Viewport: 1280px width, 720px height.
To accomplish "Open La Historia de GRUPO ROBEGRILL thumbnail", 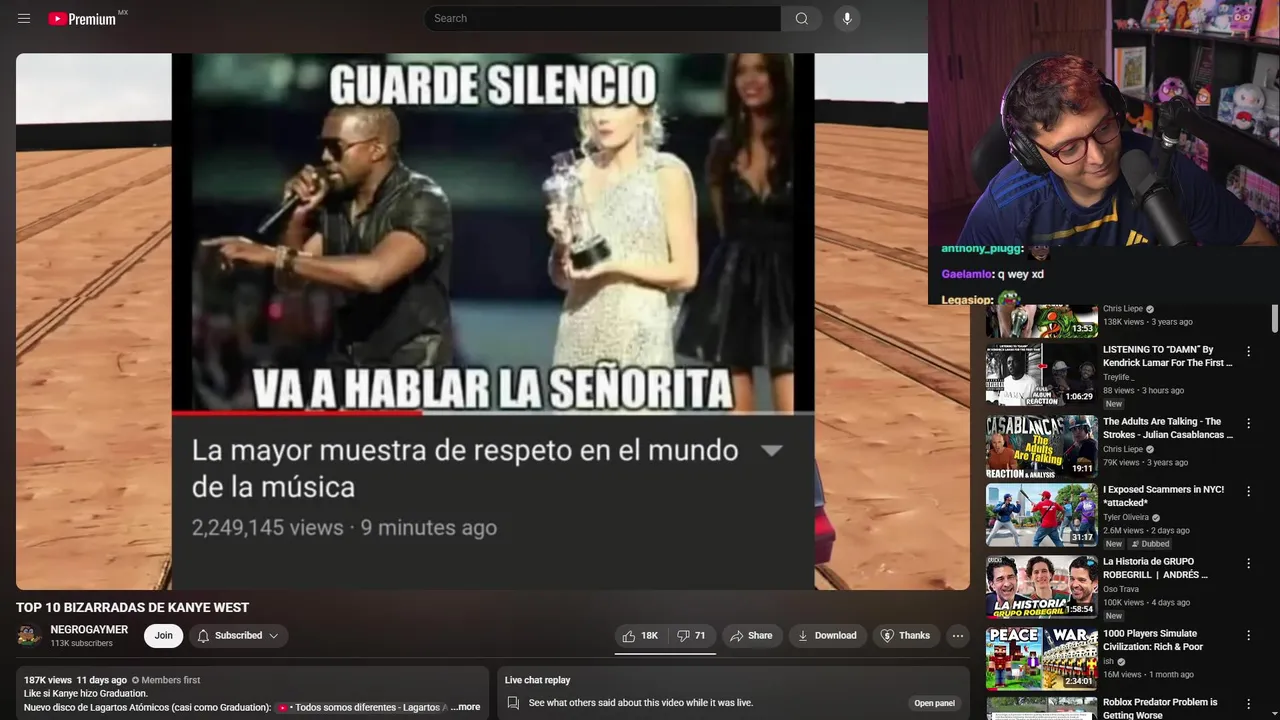I will (1041, 587).
